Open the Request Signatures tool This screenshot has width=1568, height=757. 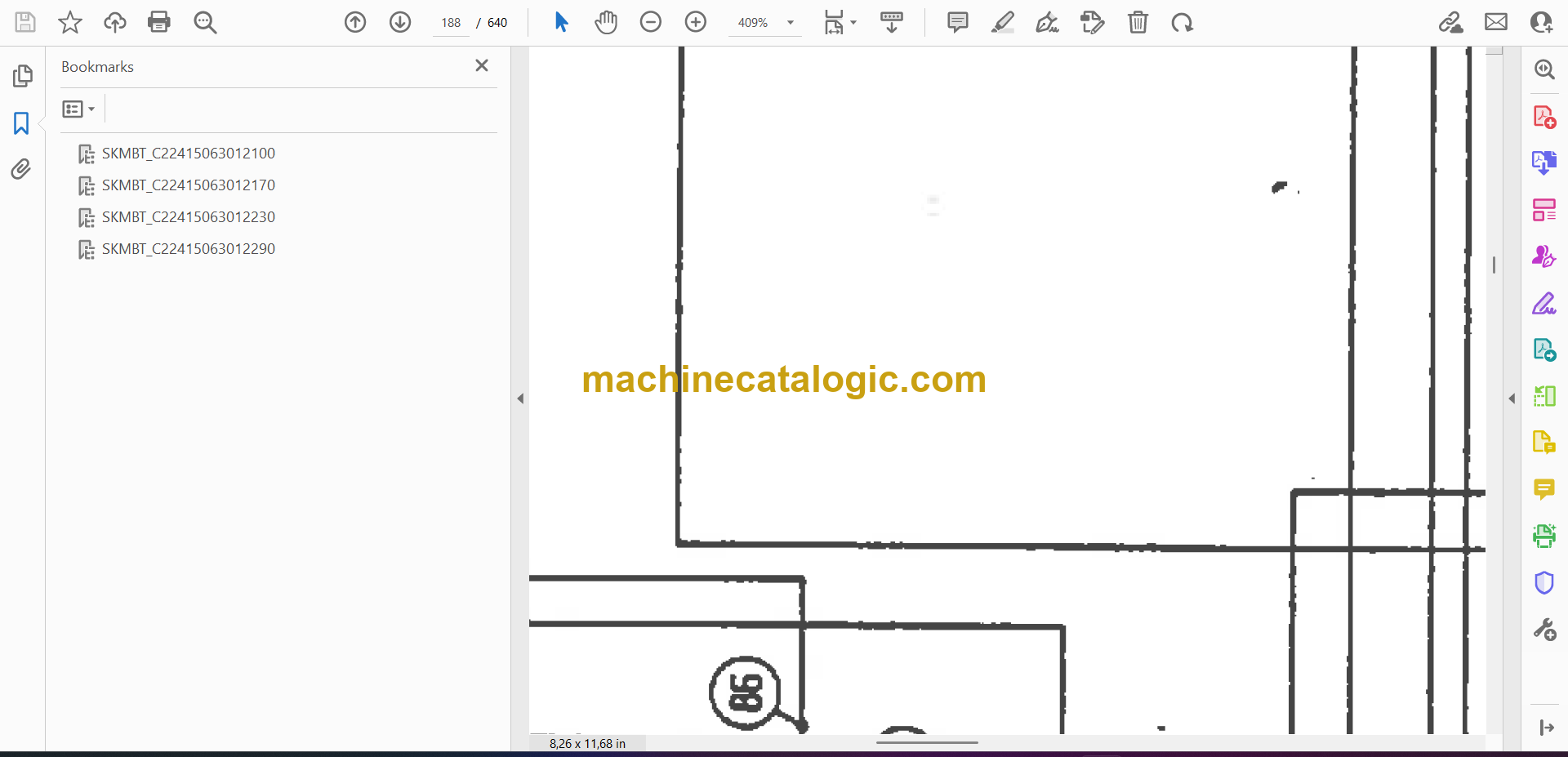pyautogui.click(x=1544, y=256)
